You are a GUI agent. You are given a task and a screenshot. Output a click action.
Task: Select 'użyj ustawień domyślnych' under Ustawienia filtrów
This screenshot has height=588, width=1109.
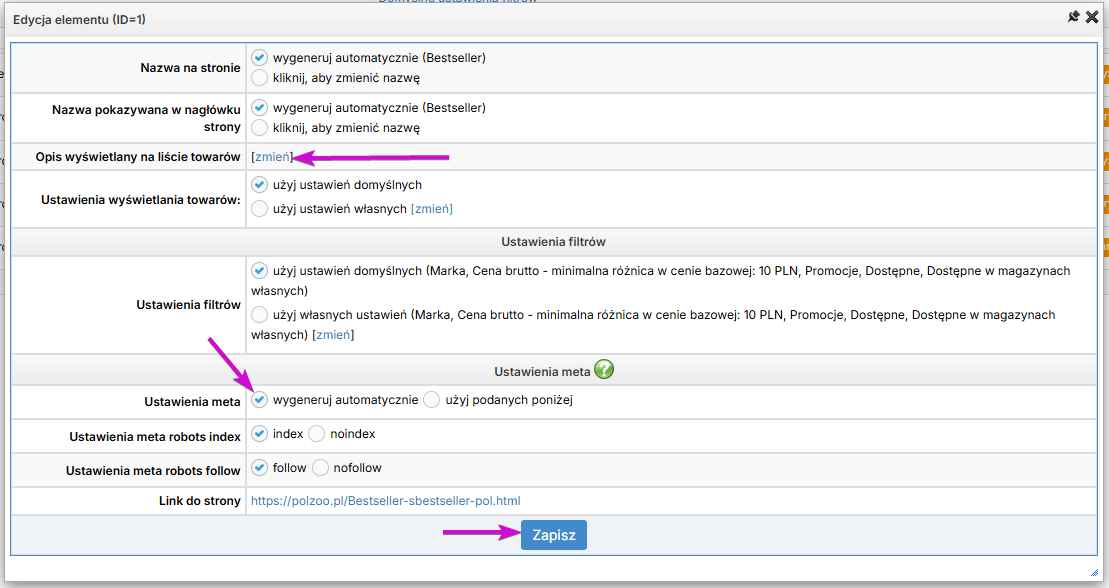tap(260, 271)
